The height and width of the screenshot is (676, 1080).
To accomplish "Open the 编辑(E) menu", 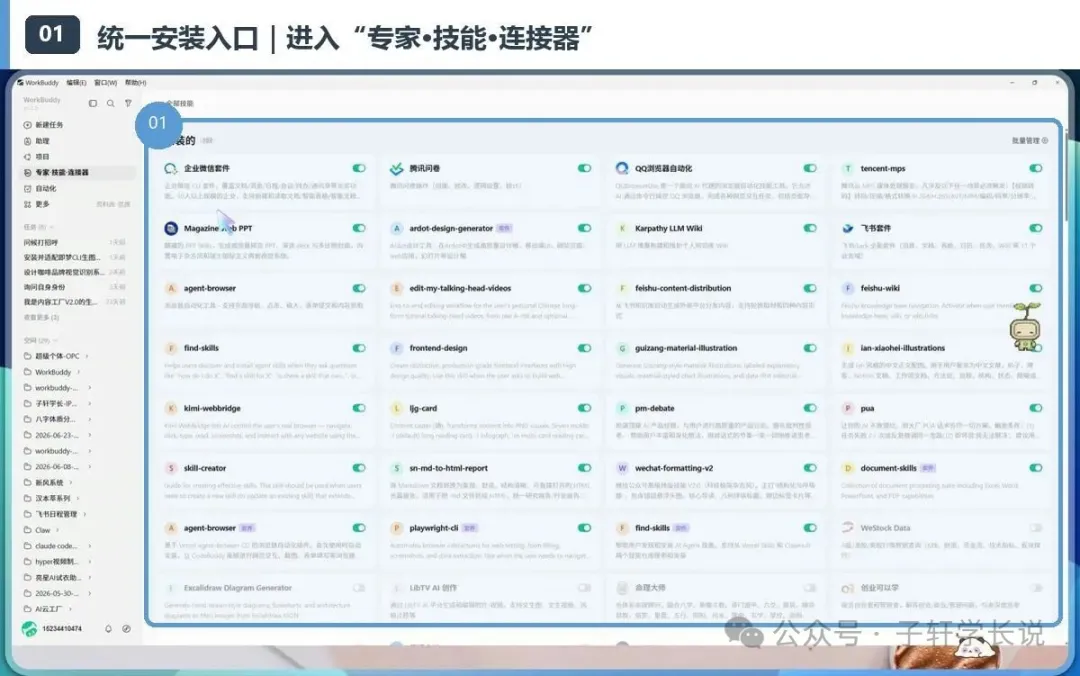I will coord(76,83).
